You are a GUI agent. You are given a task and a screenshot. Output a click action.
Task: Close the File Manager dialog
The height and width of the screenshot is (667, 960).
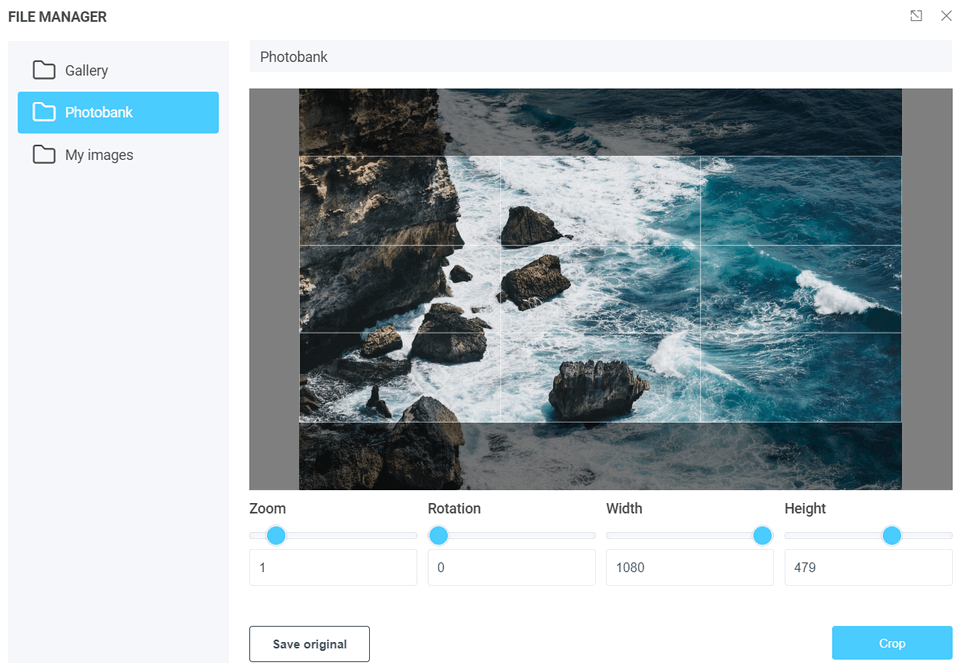[x=946, y=16]
